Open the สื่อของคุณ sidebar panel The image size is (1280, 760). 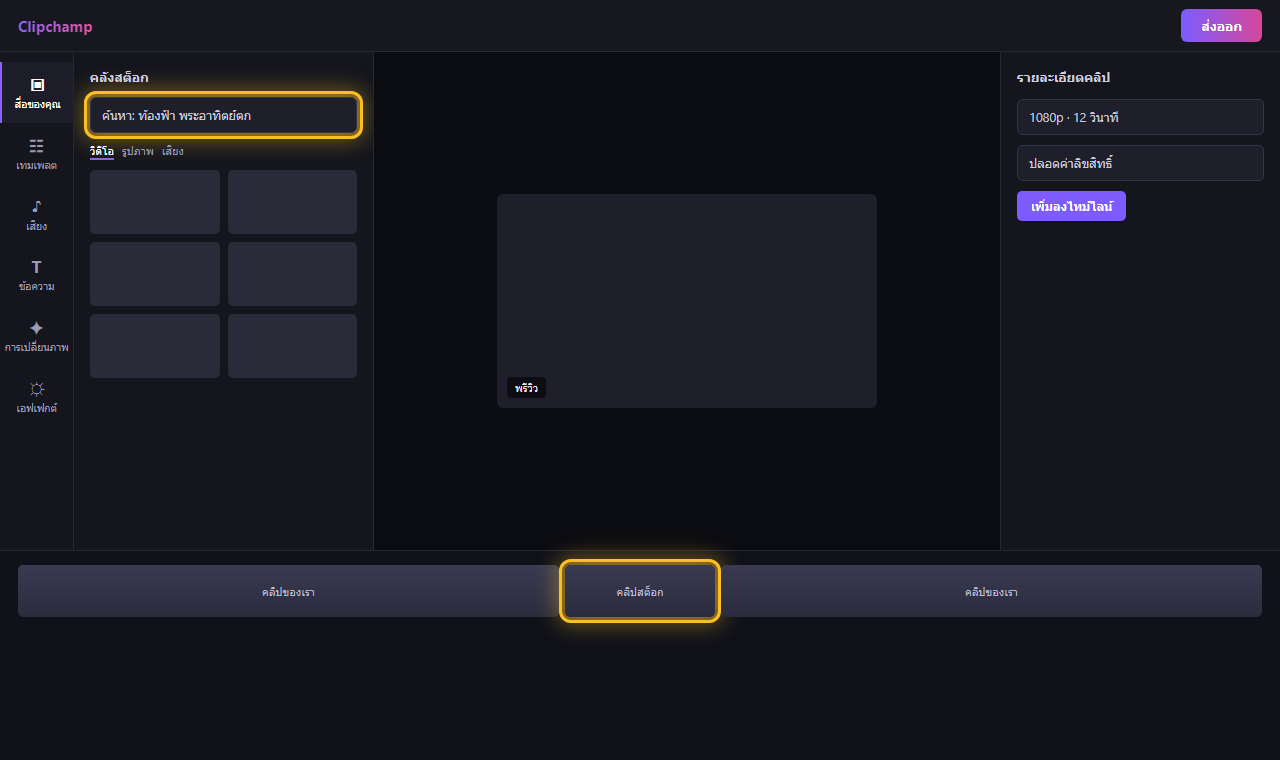pos(37,93)
